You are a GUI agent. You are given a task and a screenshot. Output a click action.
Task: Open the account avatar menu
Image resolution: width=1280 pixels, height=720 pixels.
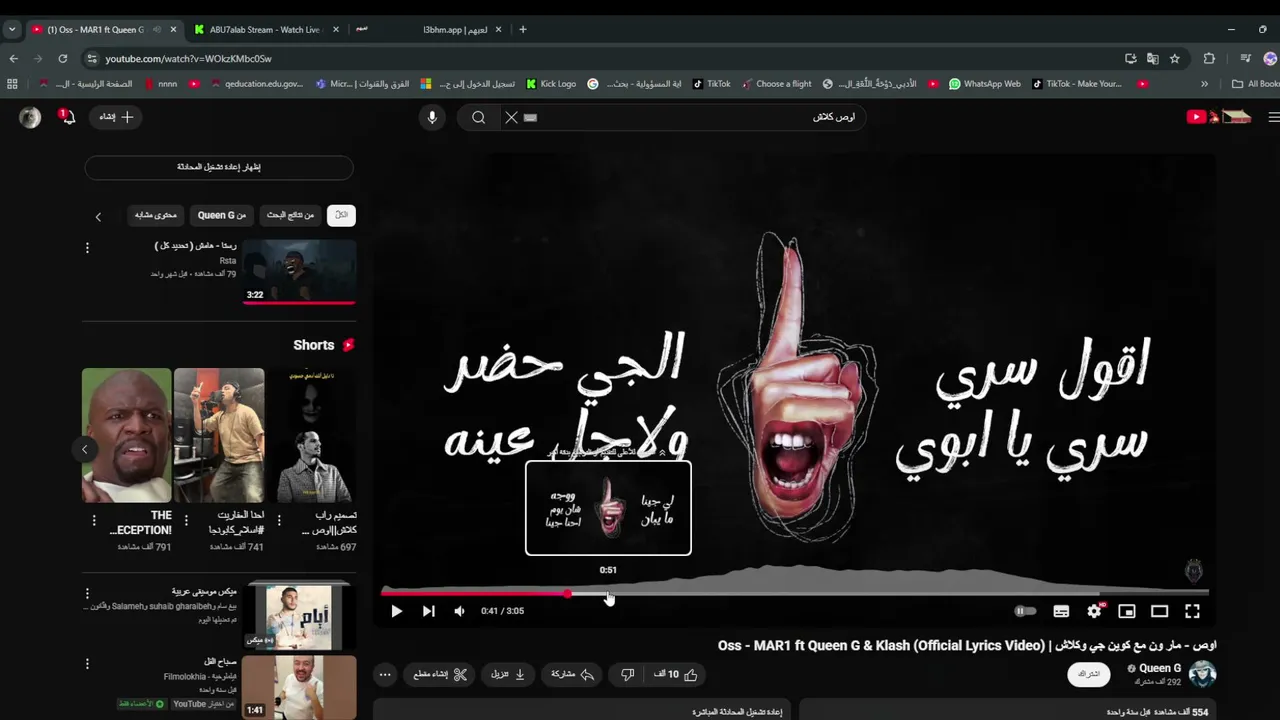(30, 117)
